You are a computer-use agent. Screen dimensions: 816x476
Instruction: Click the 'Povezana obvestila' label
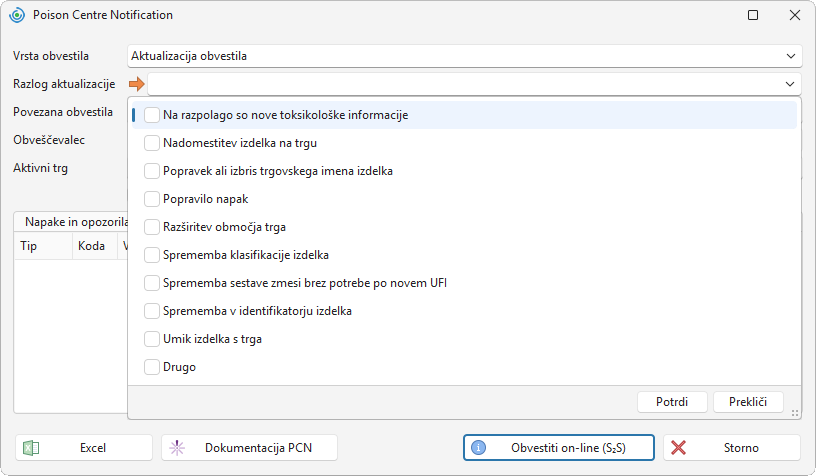pyautogui.click(x=63, y=112)
